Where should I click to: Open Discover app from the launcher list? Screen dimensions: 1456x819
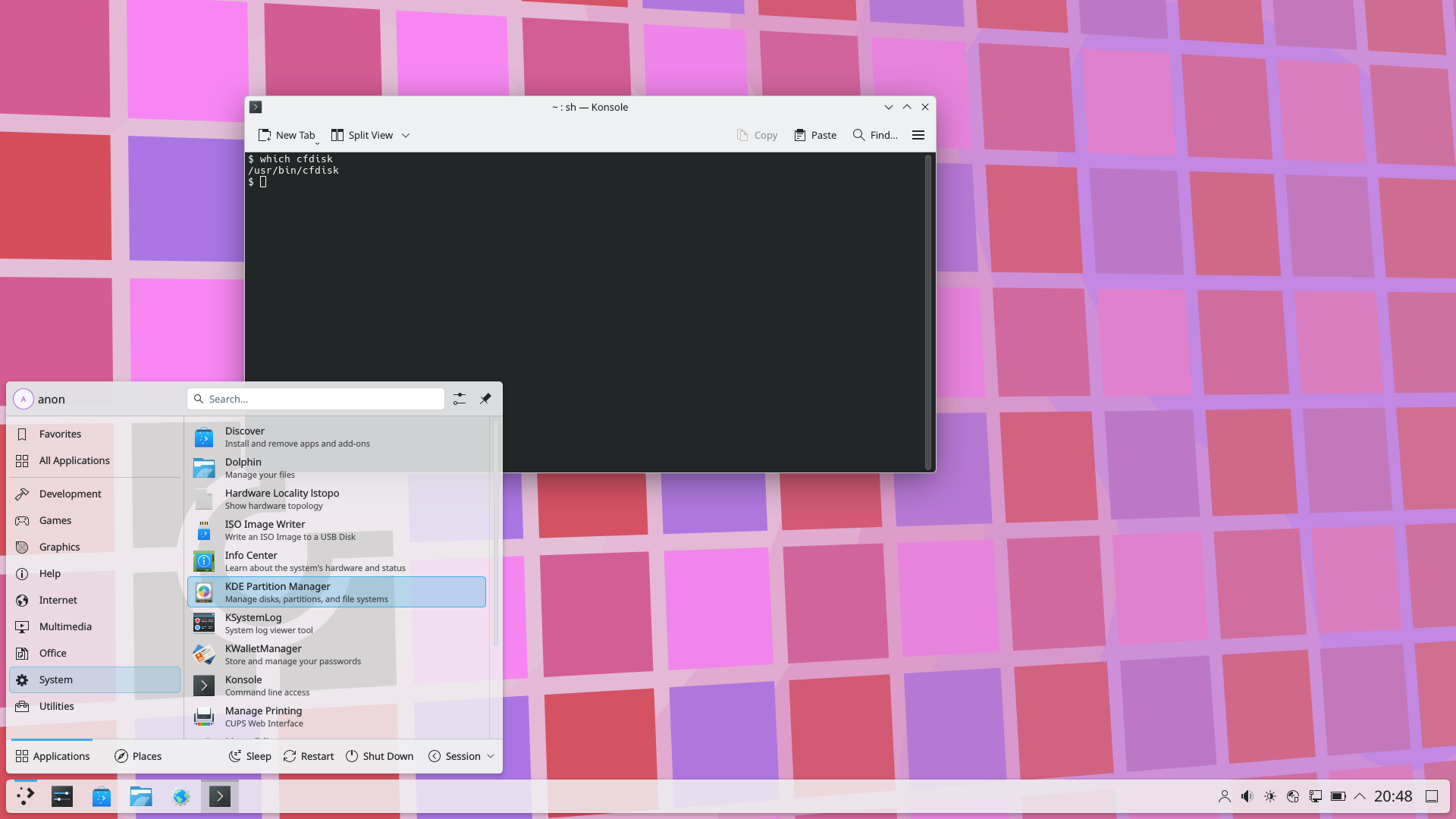coord(337,437)
